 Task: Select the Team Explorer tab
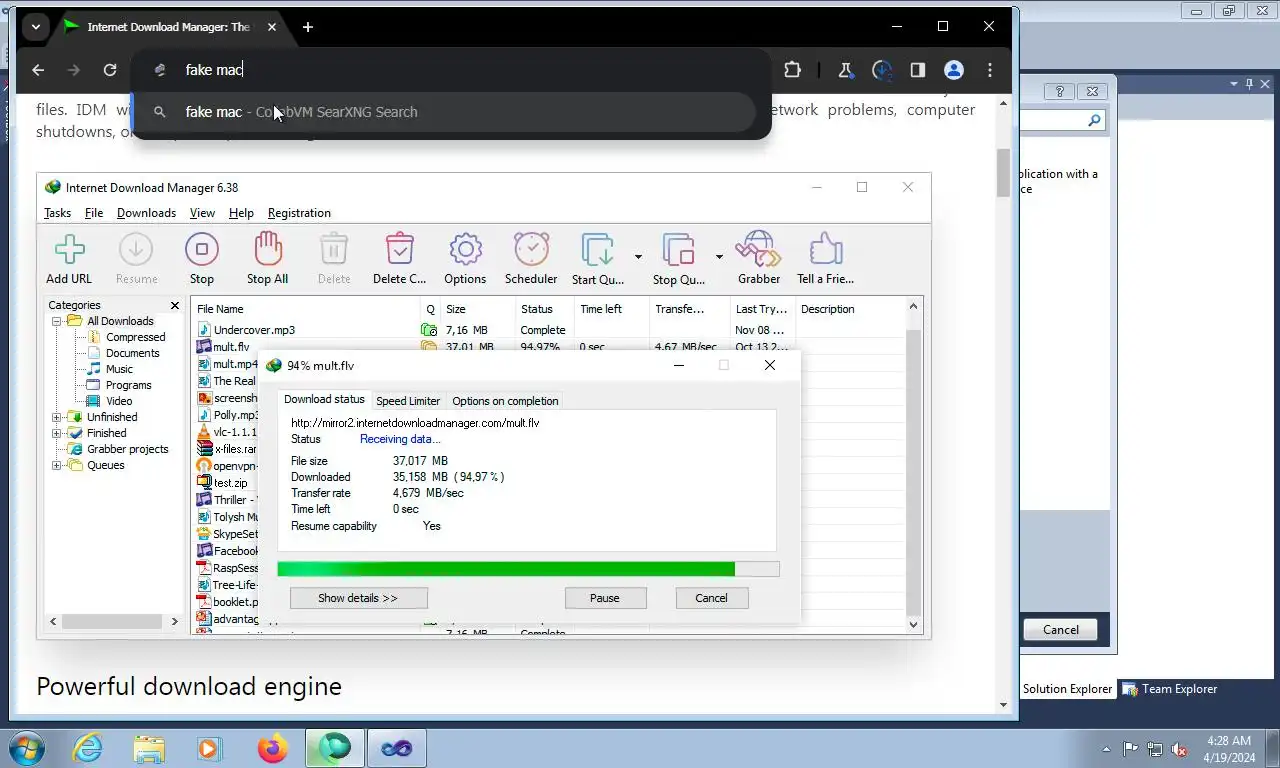click(1169, 689)
